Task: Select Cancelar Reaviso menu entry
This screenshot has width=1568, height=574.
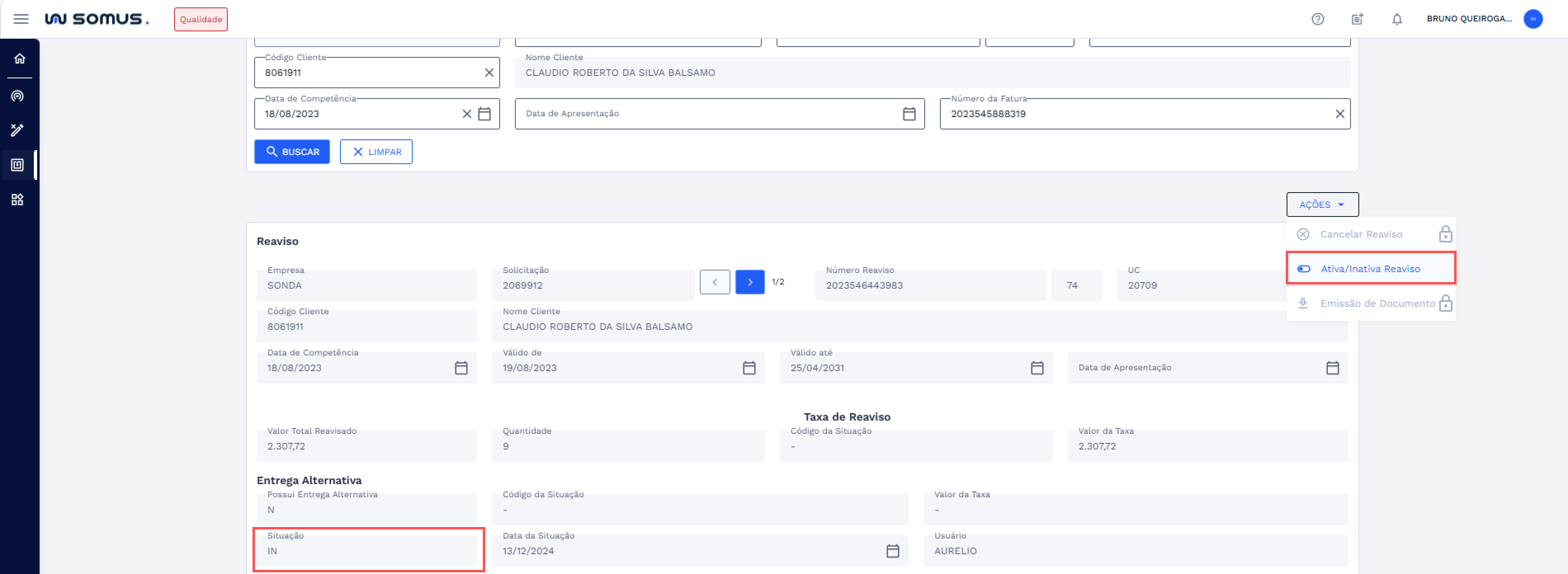Action: coord(1360,234)
